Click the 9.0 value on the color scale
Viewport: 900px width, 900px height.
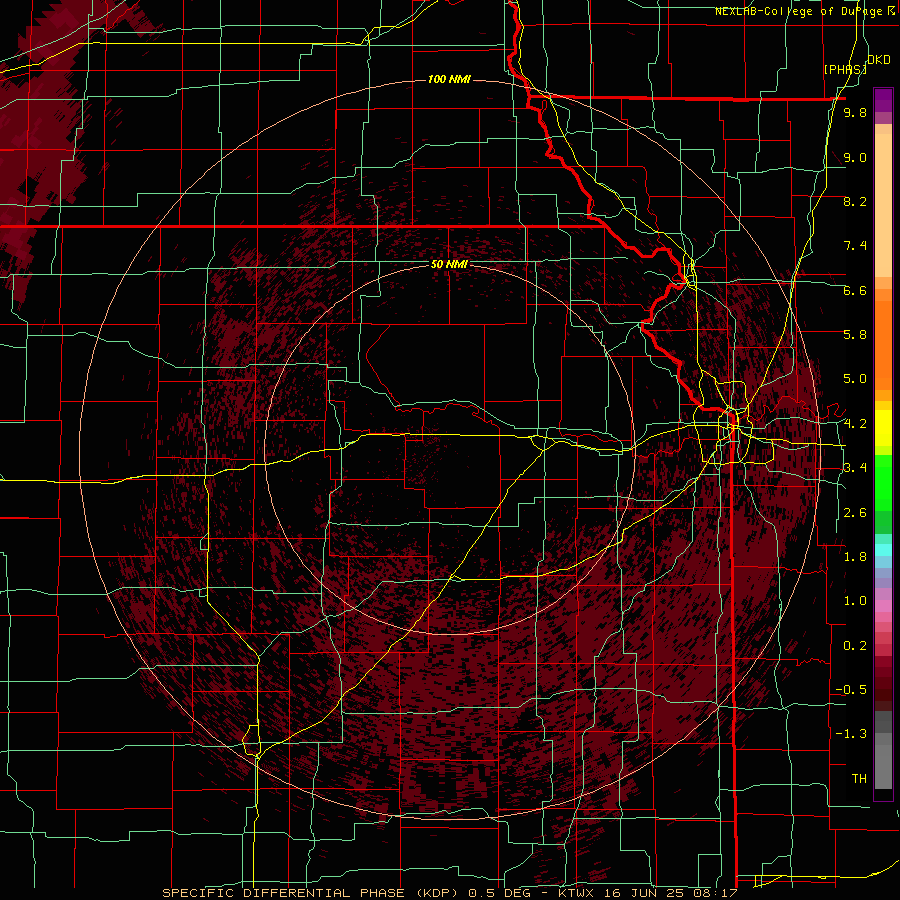tap(855, 157)
